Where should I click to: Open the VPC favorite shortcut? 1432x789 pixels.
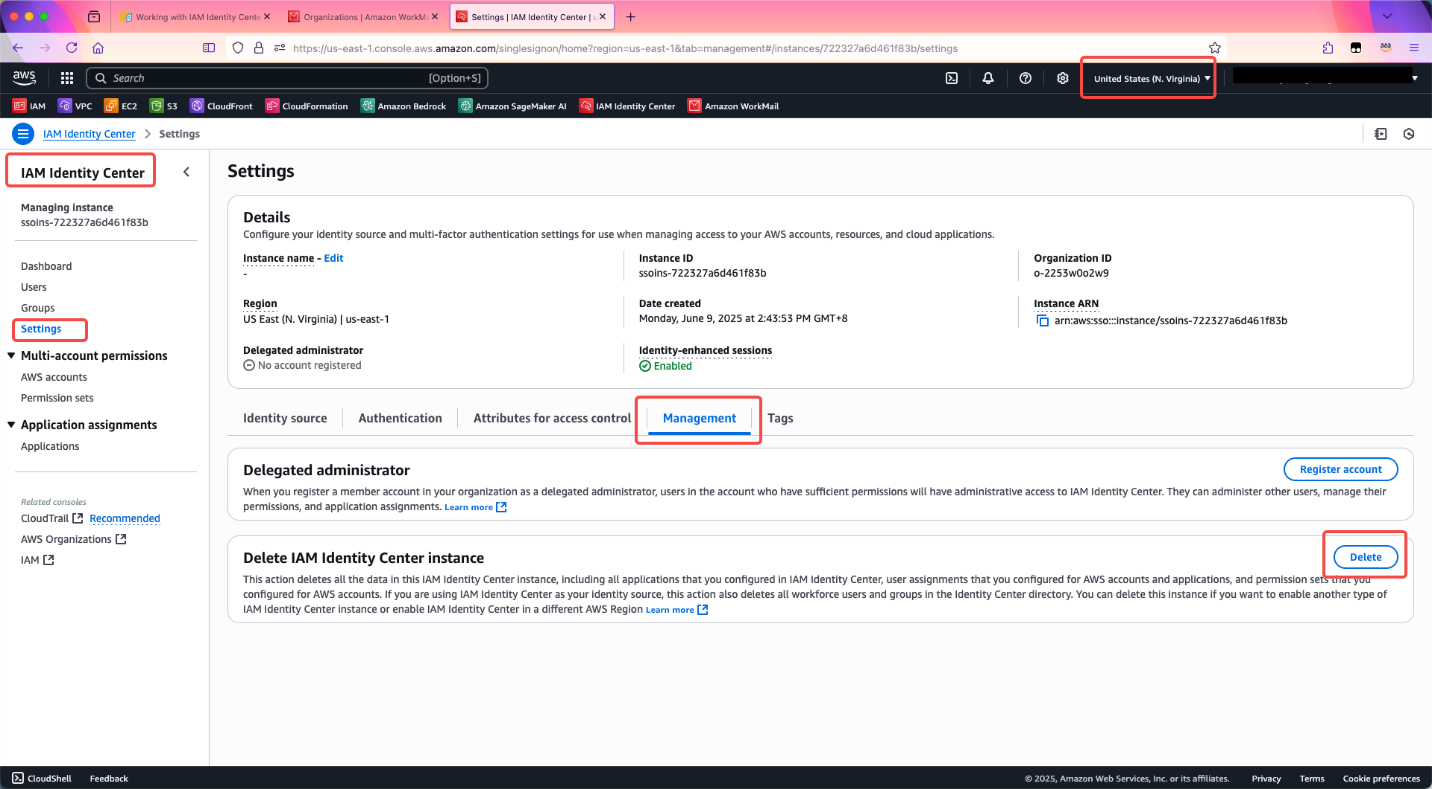point(75,106)
